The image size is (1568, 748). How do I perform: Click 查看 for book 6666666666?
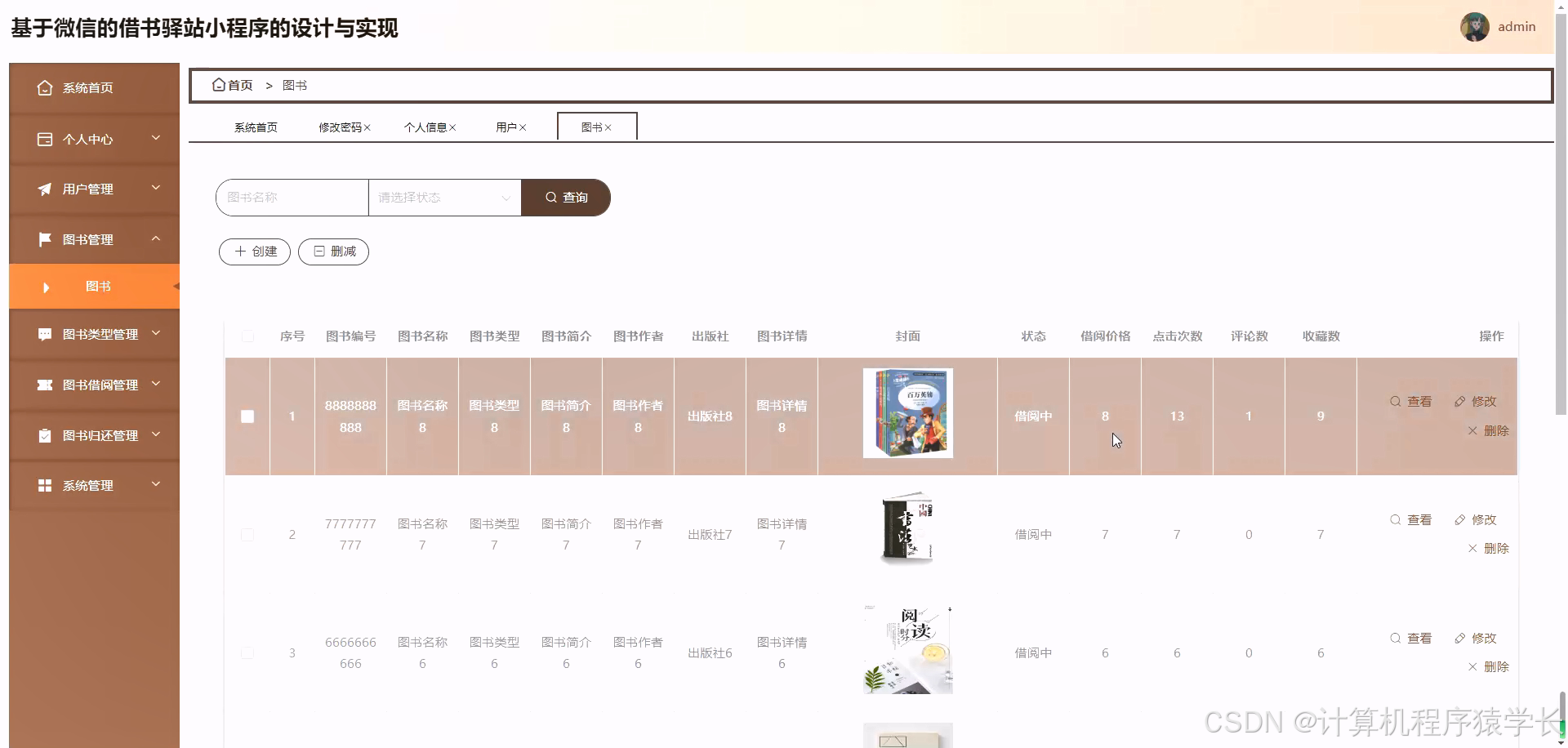(x=1411, y=639)
